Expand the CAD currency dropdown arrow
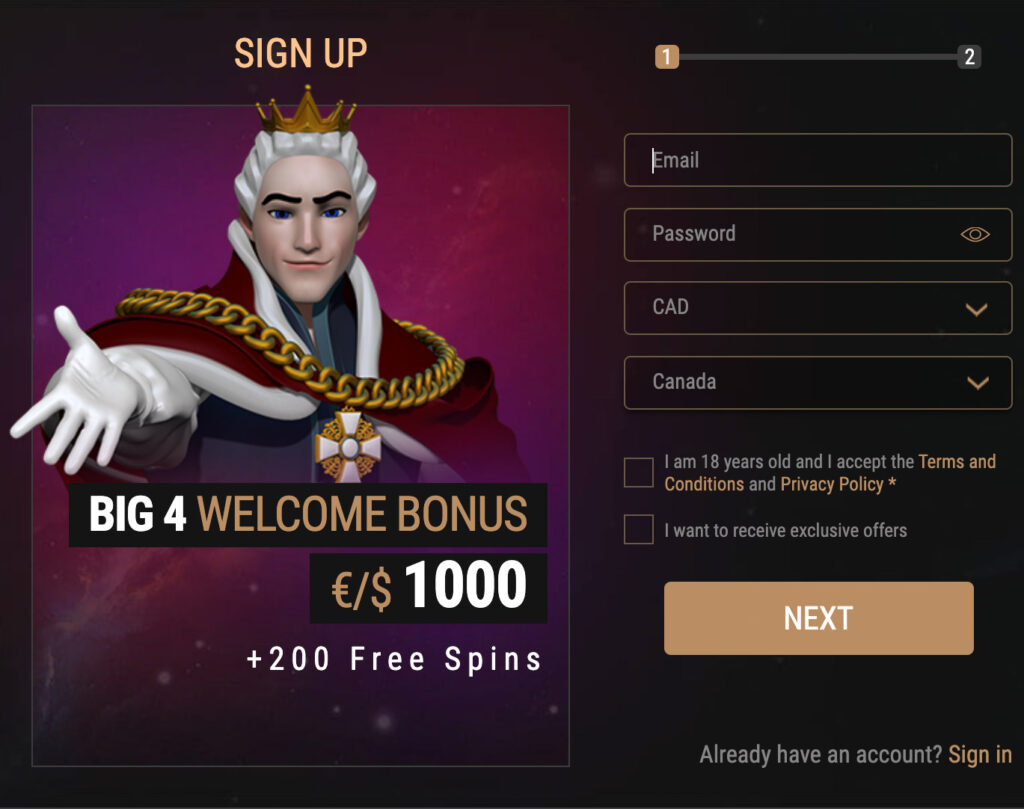1024x809 pixels. pyautogui.click(x=976, y=309)
